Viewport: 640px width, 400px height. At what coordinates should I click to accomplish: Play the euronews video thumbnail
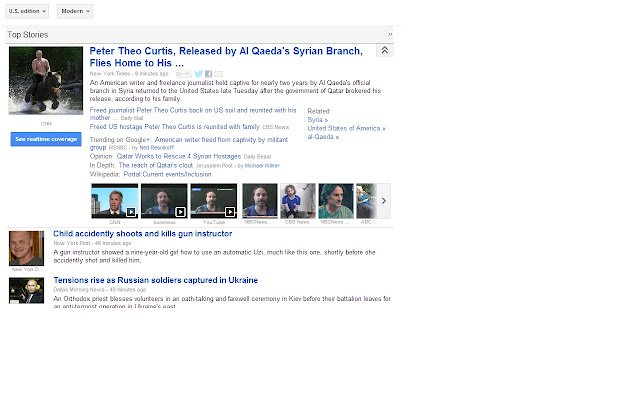(164, 201)
